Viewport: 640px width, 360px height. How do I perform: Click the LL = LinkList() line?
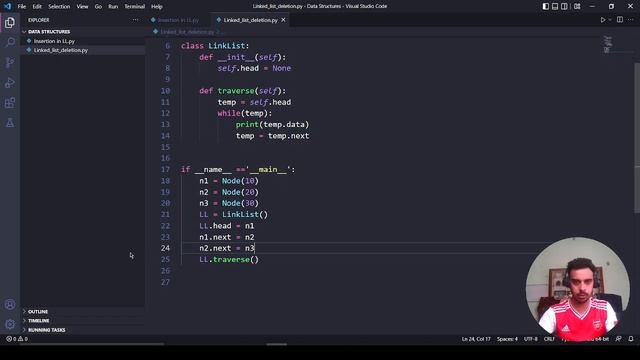coord(233,214)
